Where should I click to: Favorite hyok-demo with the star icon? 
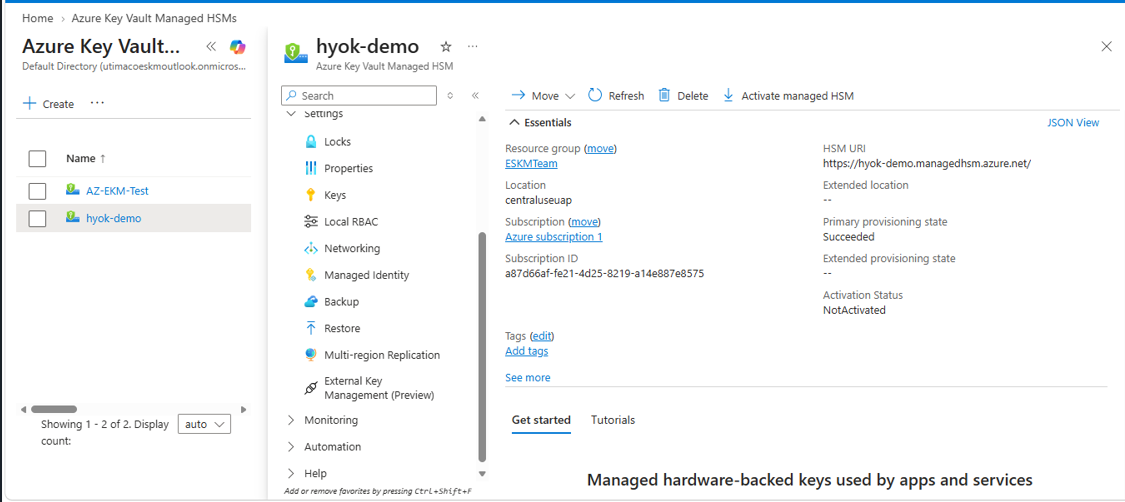(x=446, y=47)
